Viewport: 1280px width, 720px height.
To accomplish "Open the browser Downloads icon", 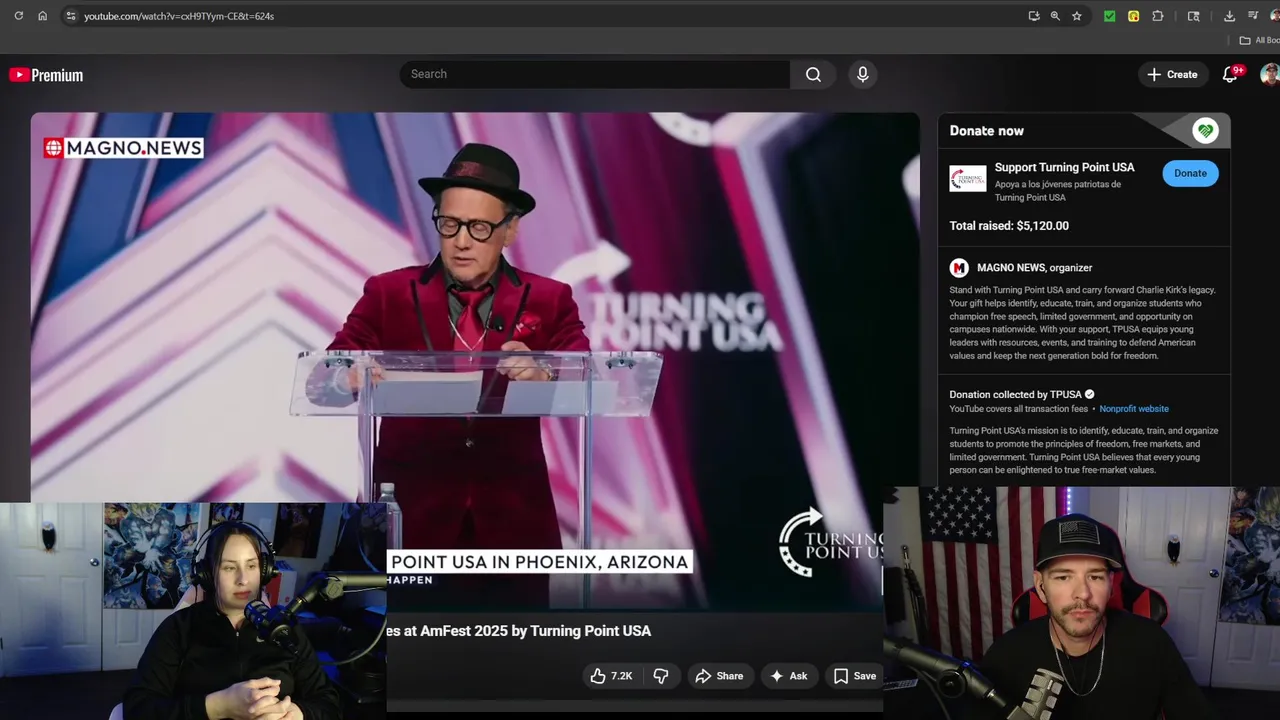I will [x=1229, y=16].
